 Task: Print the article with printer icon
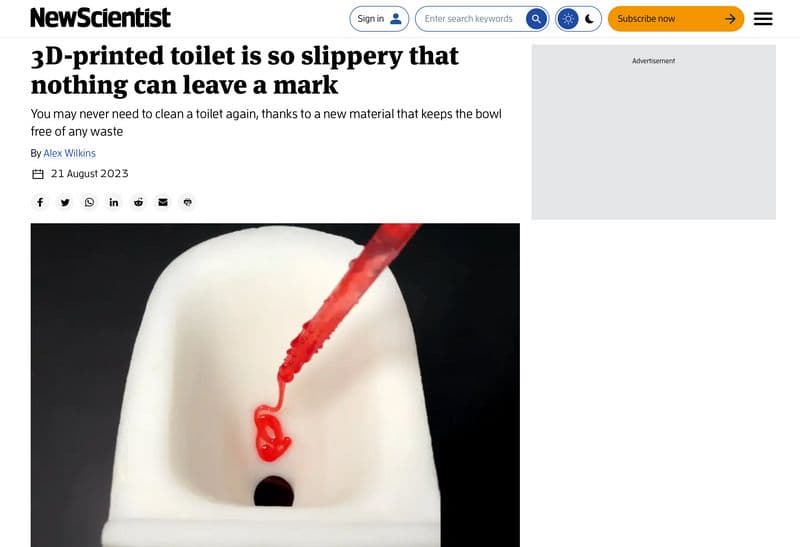coord(187,202)
